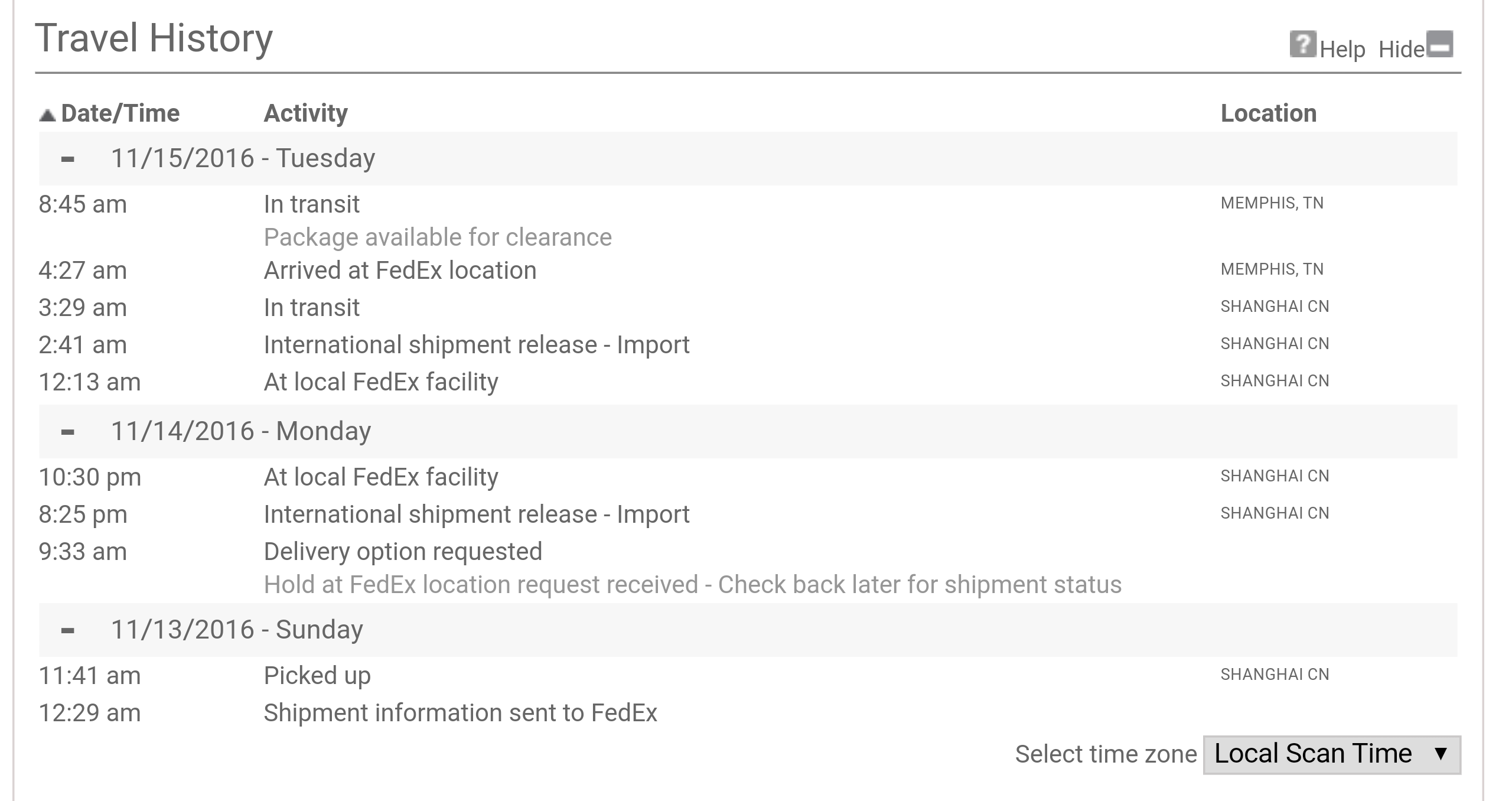This screenshot has height=801, width=1512.
Task: Click the Date/Time sort arrow icon
Action: click(x=47, y=115)
